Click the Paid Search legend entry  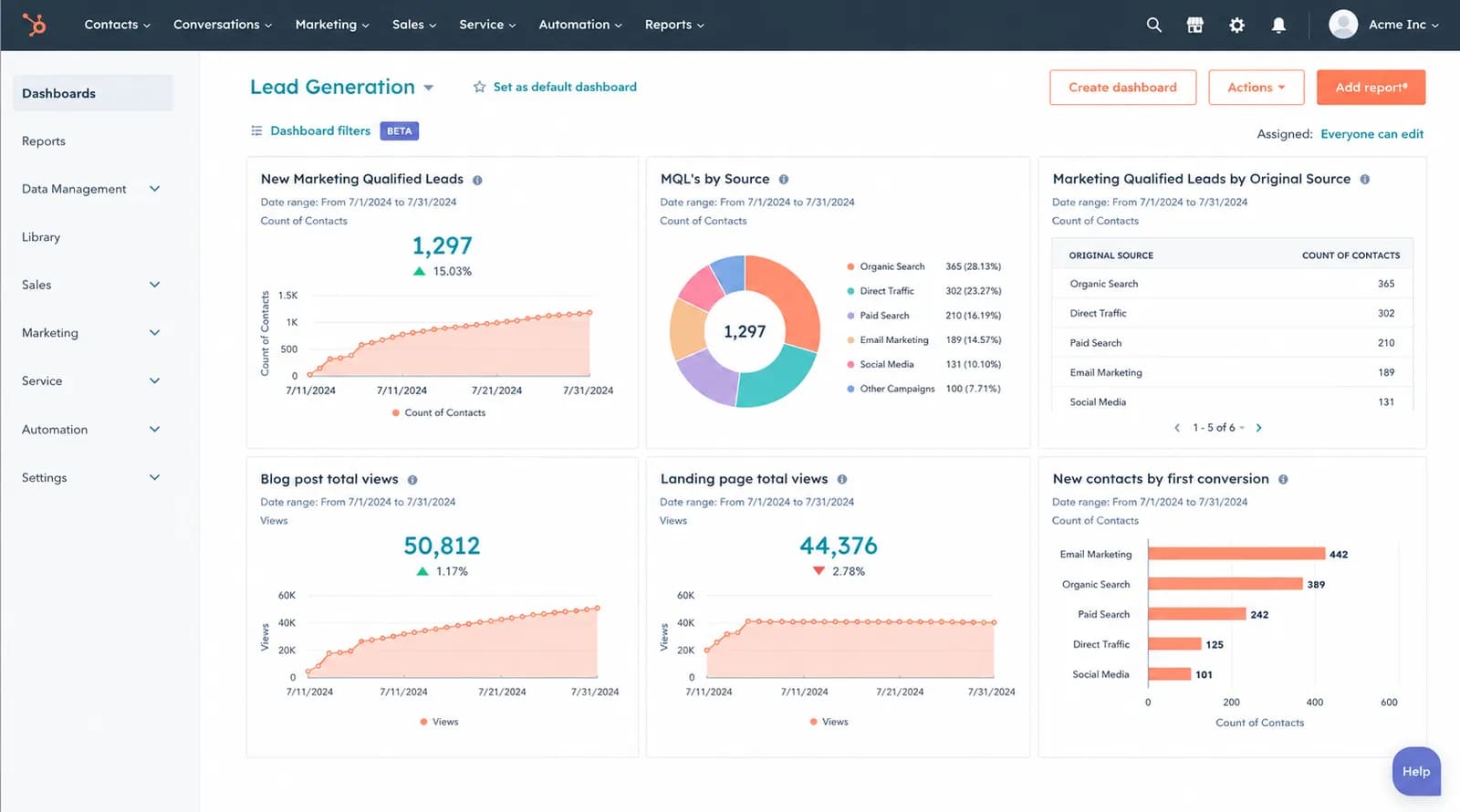[923, 316]
